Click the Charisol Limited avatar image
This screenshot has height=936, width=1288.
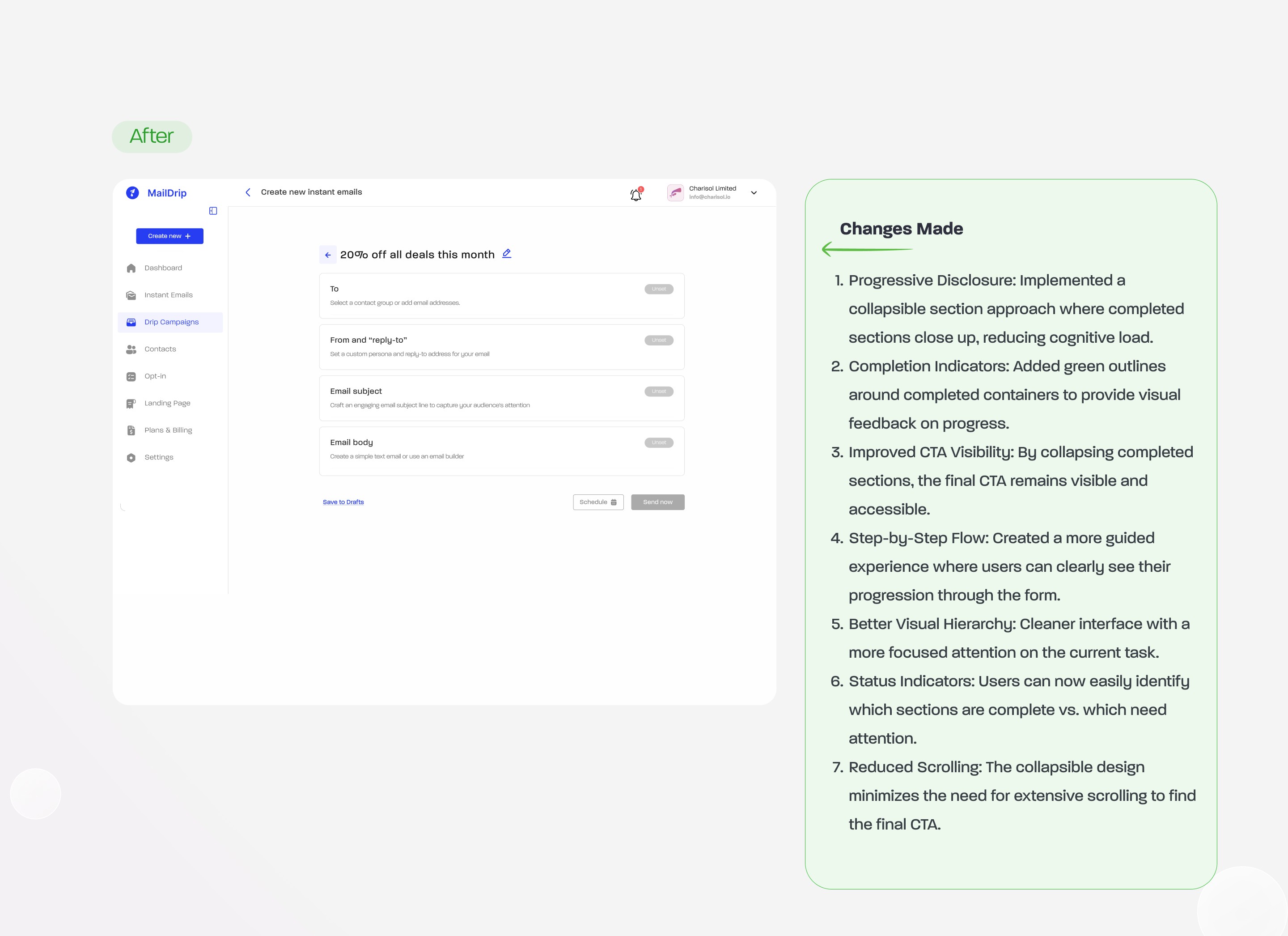(675, 193)
